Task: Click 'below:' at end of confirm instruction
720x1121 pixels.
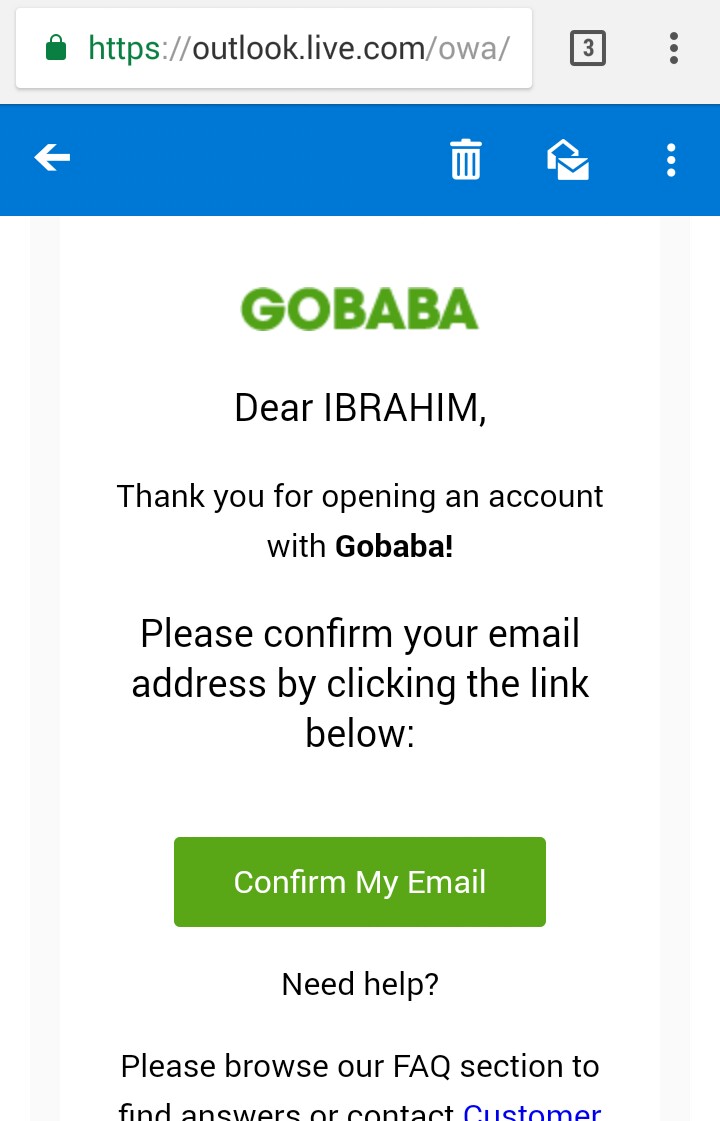Action: 360,733
